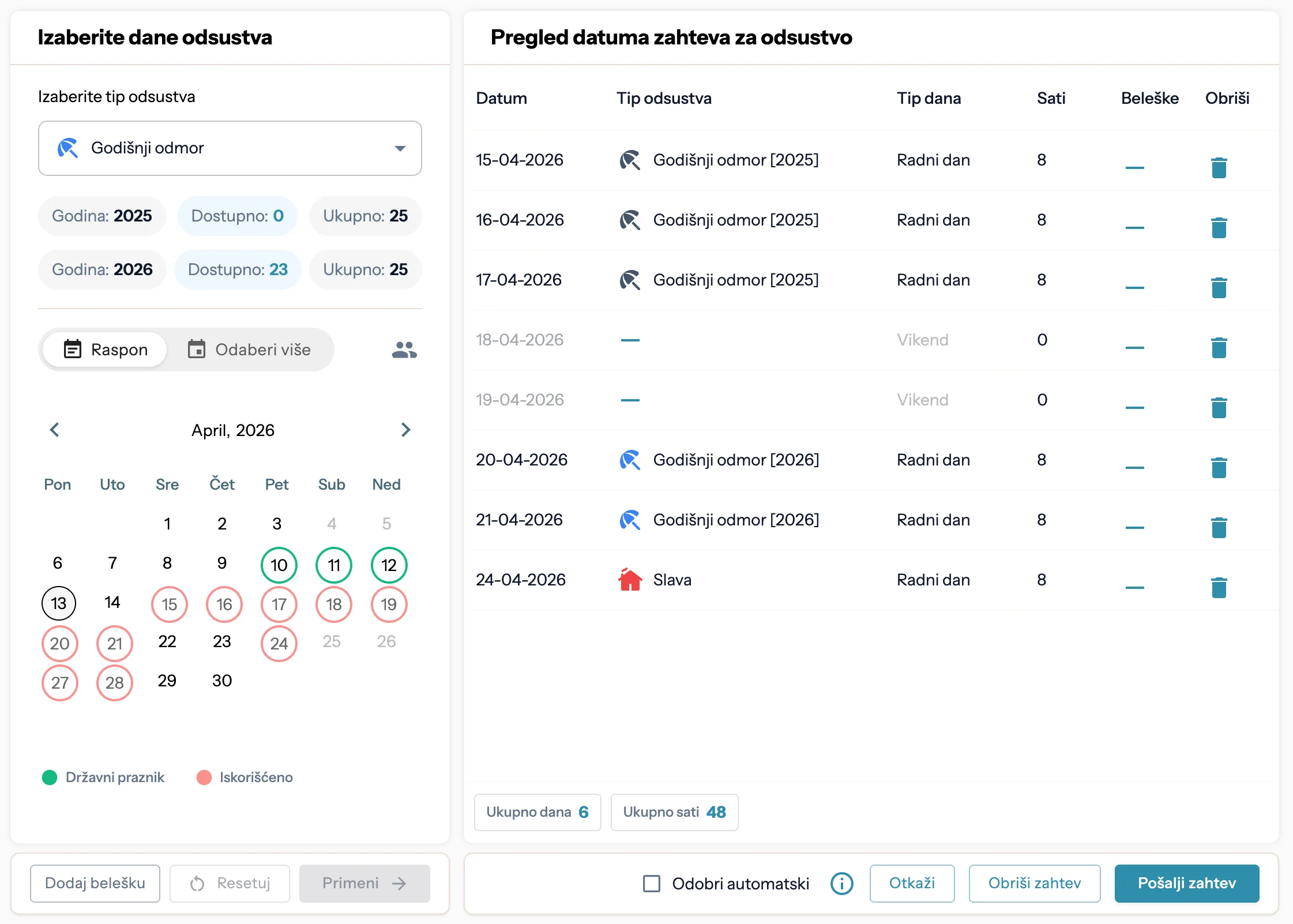Click the Obriši zahtev button
This screenshot has width=1293, height=924.
[x=1034, y=884]
